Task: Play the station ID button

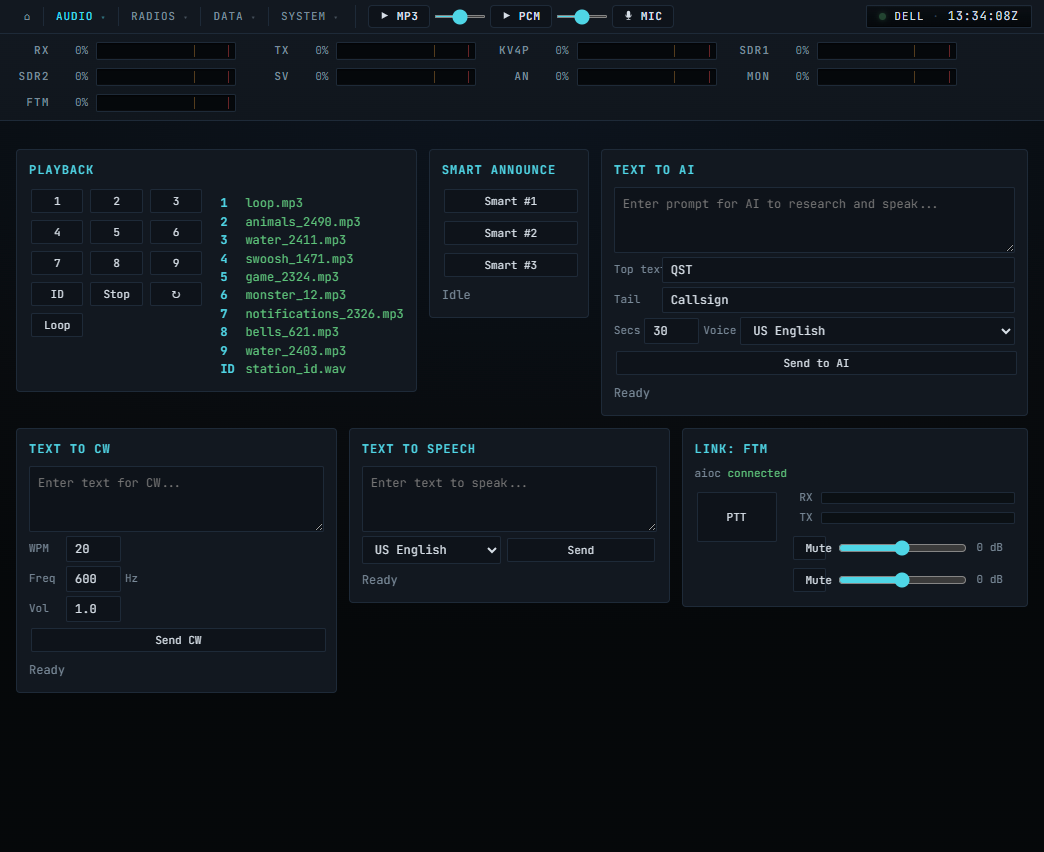Action: pyautogui.click(x=57, y=294)
